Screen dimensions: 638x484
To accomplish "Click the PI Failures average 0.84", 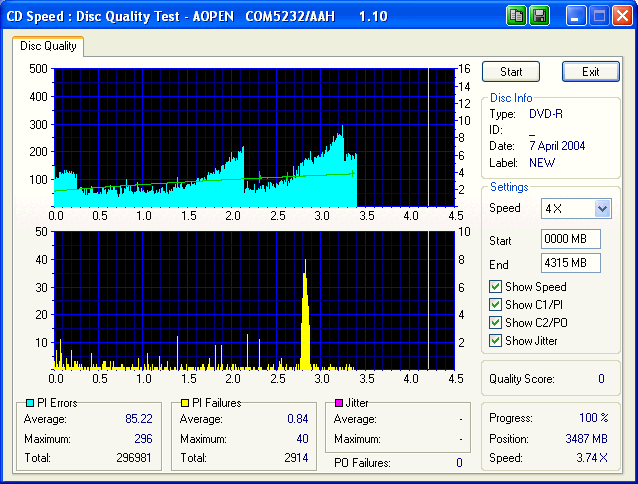I will tap(298, 419).
